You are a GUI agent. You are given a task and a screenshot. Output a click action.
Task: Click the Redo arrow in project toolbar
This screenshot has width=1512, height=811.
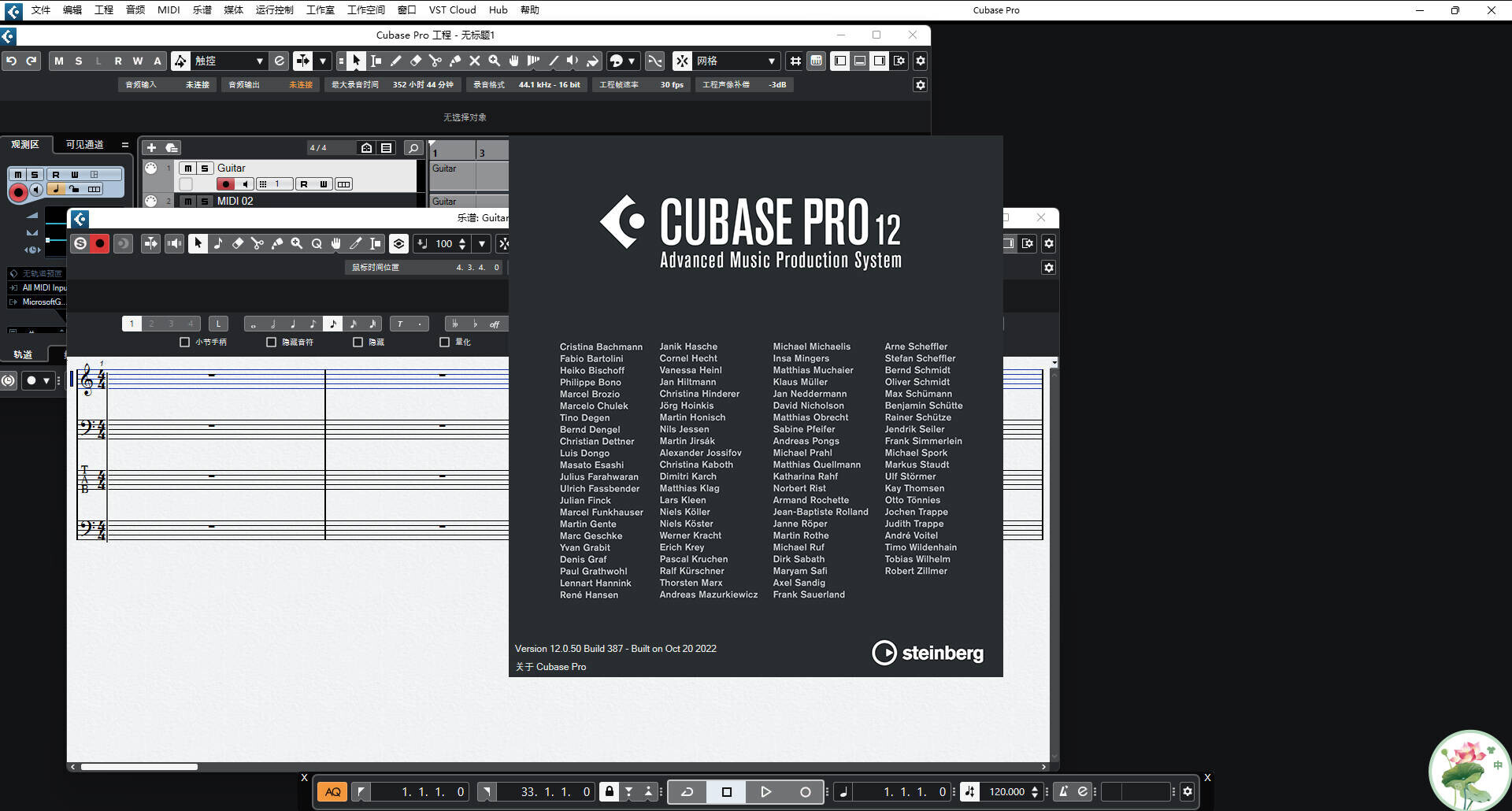click(31, 61)
